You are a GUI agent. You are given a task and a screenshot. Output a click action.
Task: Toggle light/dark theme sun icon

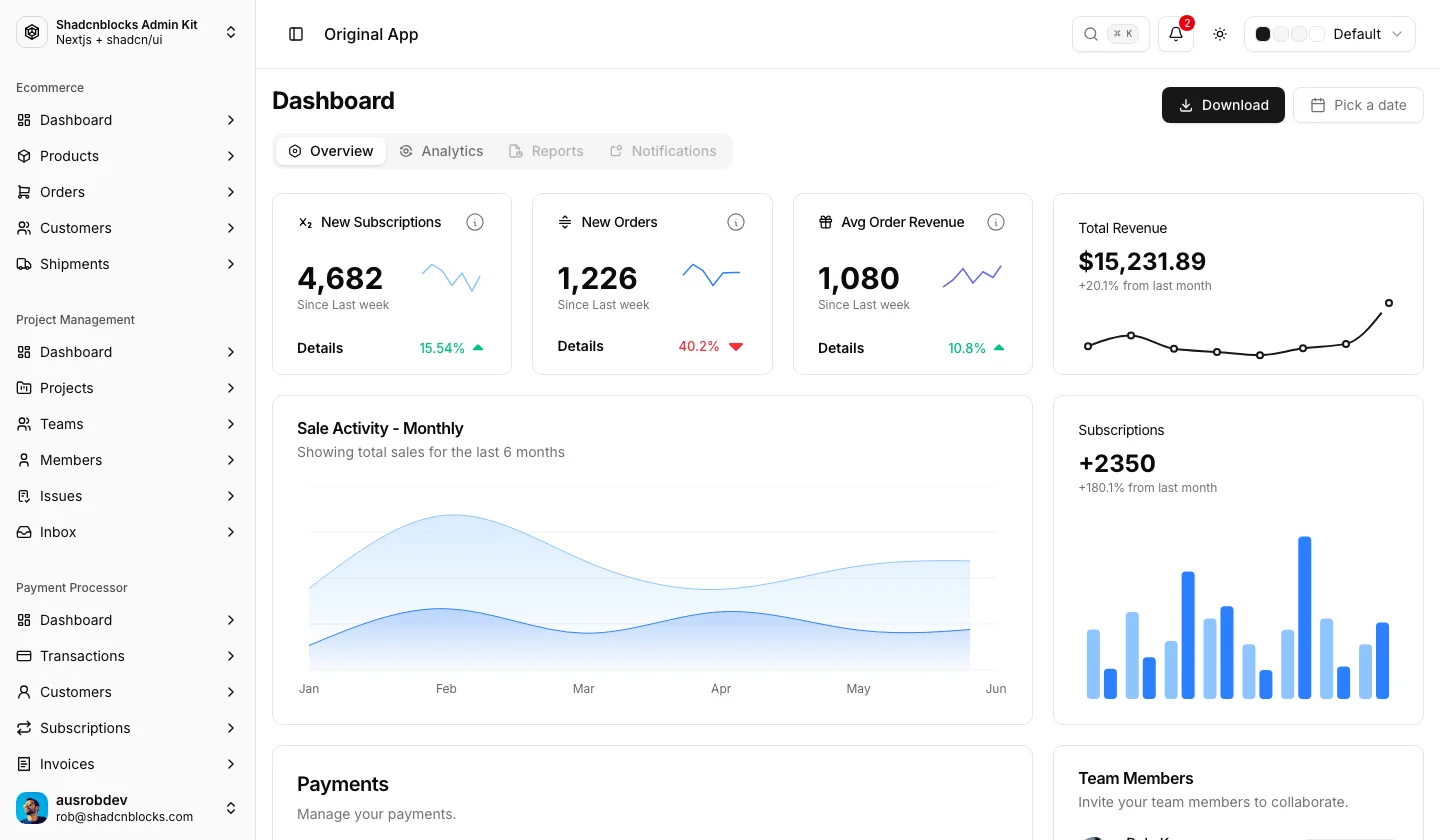(x=1220, y=34)
